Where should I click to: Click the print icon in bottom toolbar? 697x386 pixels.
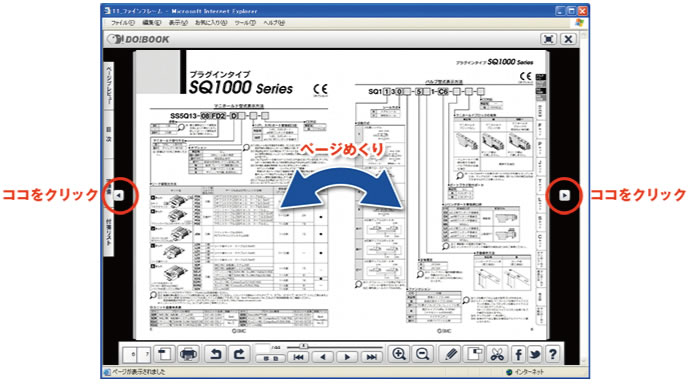coord(188,354)
